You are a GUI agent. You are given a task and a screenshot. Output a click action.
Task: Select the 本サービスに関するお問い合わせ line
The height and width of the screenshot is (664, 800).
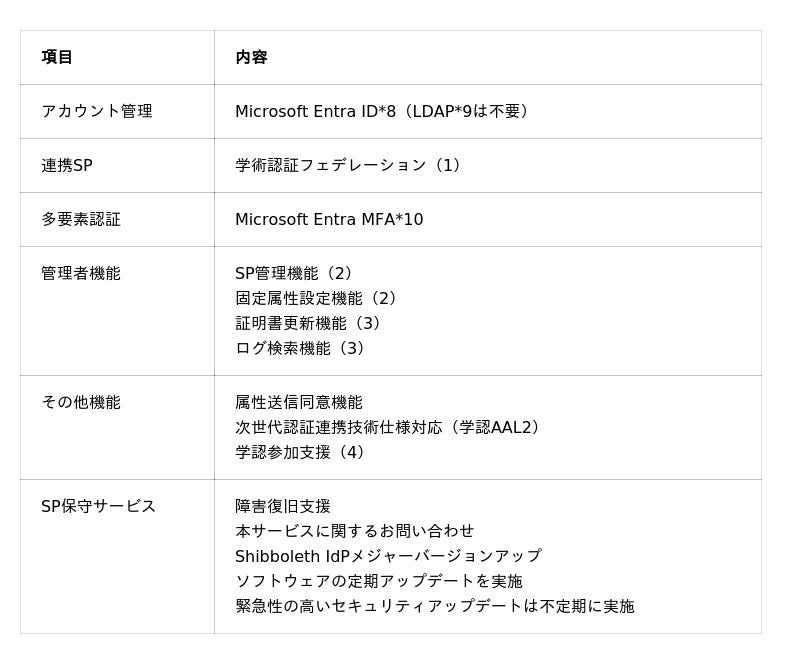(355, 531)
